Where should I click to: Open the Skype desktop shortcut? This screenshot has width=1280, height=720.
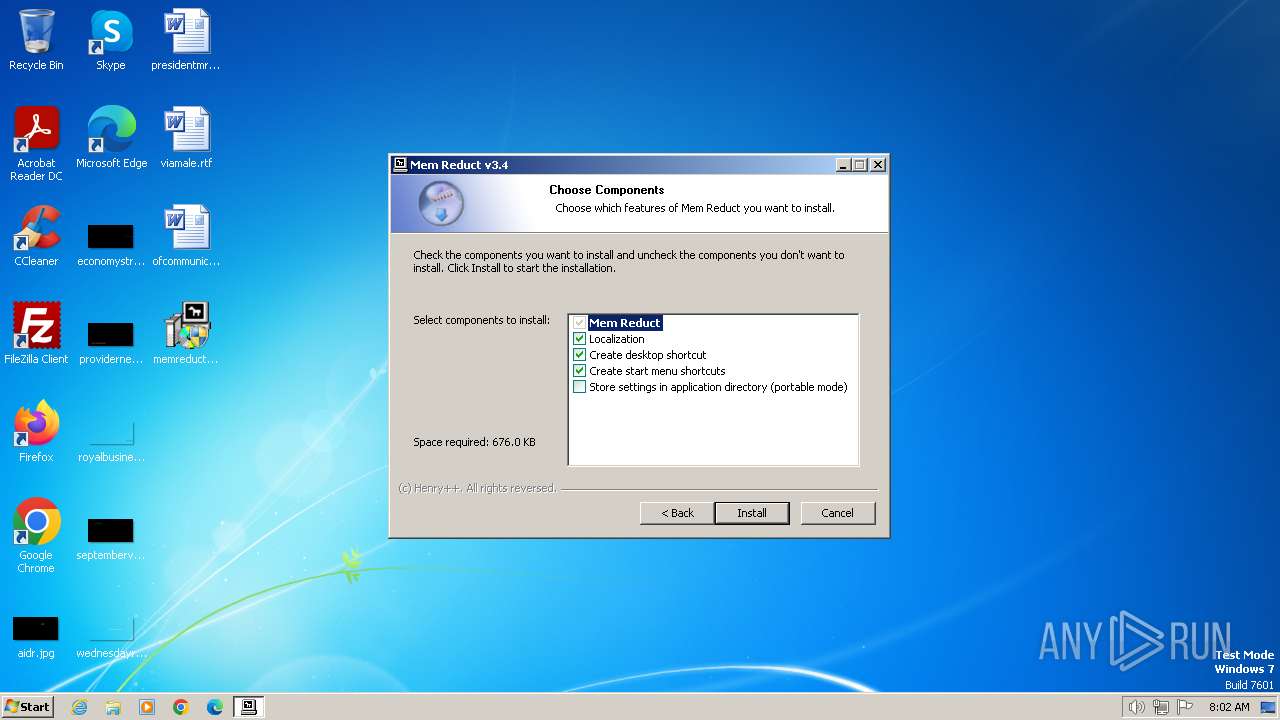pos(110,40)
